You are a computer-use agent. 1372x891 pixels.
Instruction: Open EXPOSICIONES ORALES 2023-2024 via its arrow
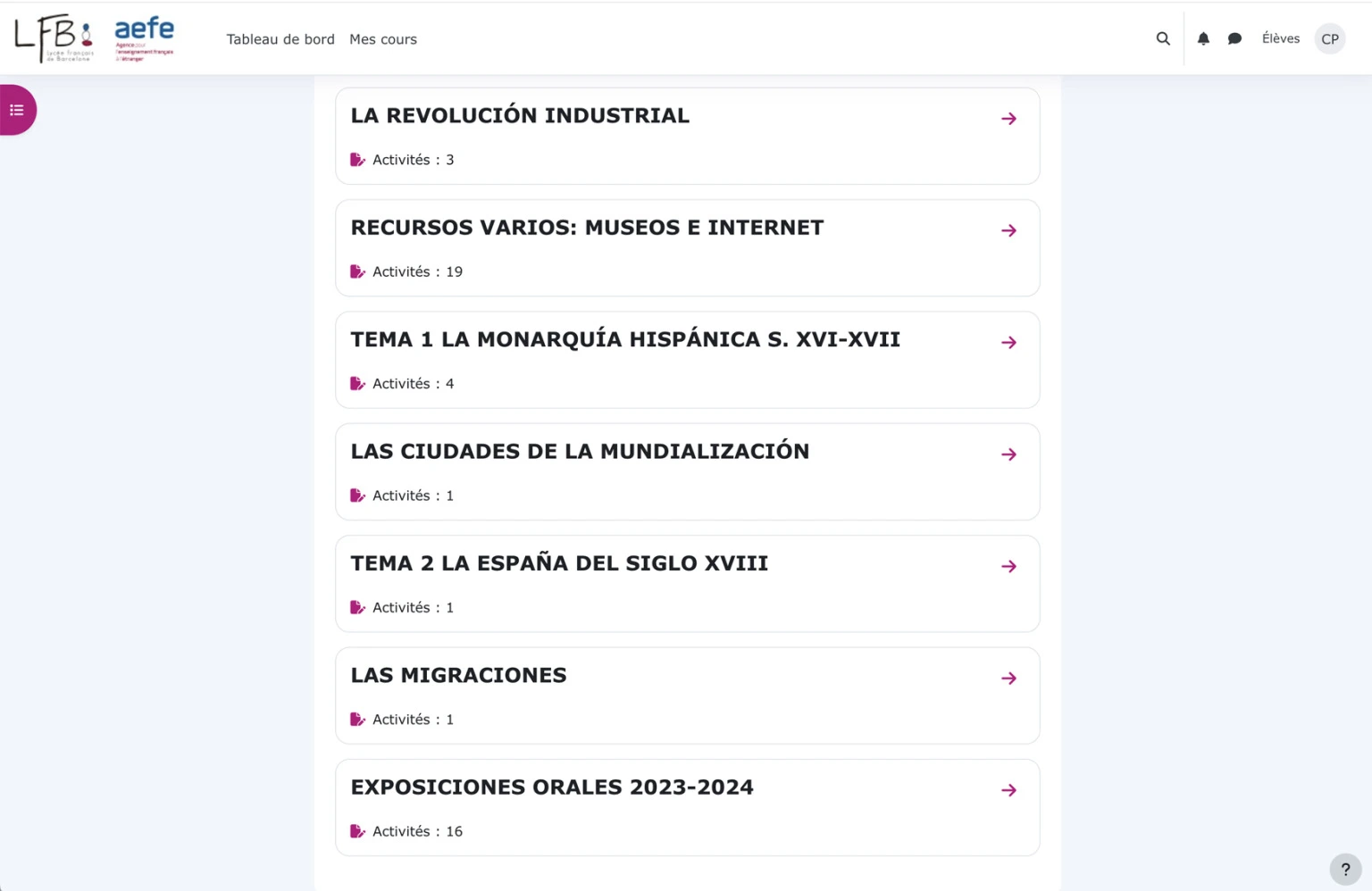pyautogui.click(x=1008, y=789)
